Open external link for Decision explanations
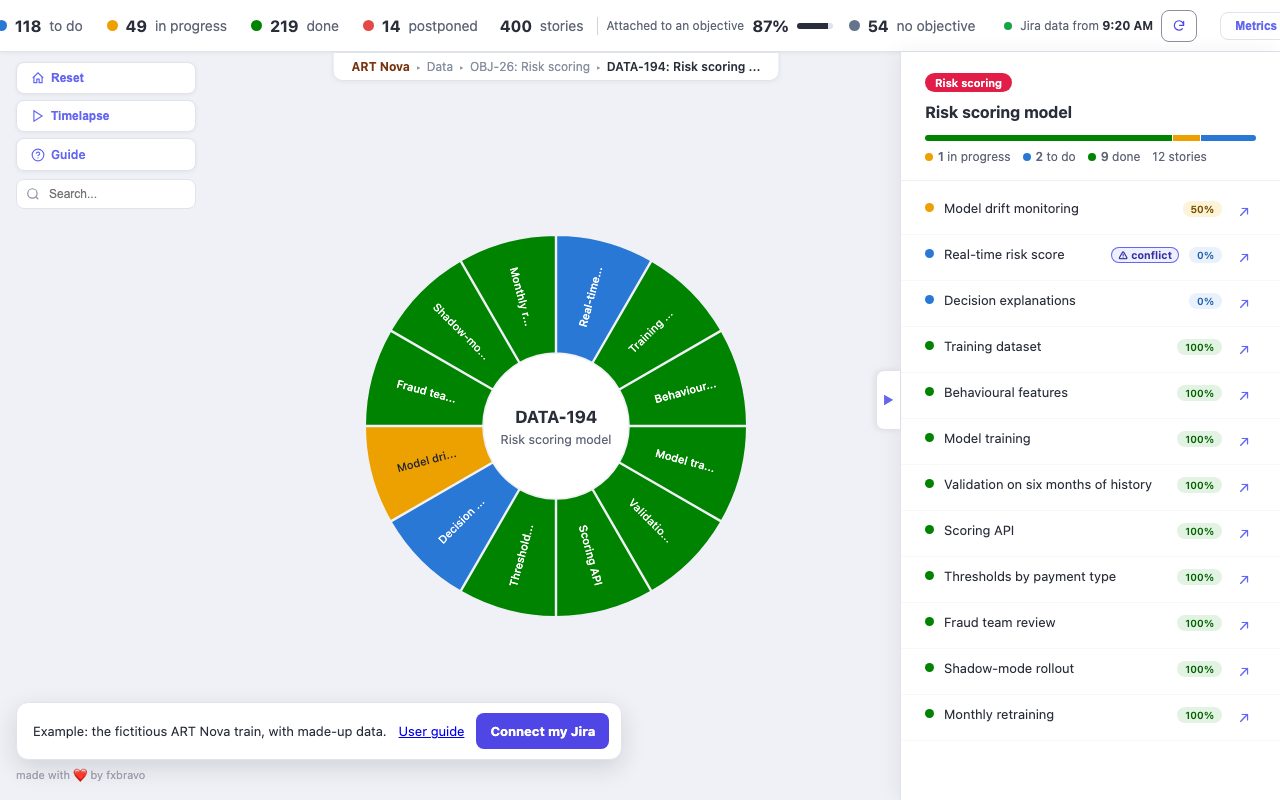This screenshot has width=1280, height=800. 1244,303
